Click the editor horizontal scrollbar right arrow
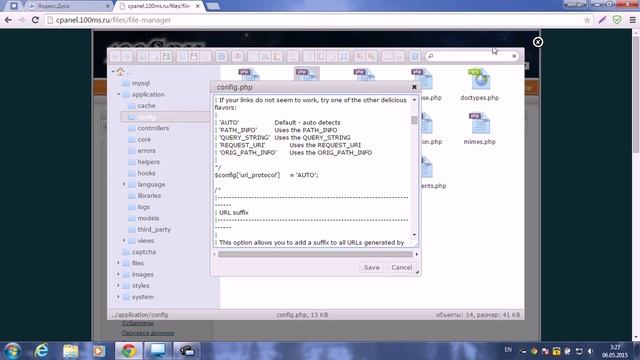 point(416,254)
